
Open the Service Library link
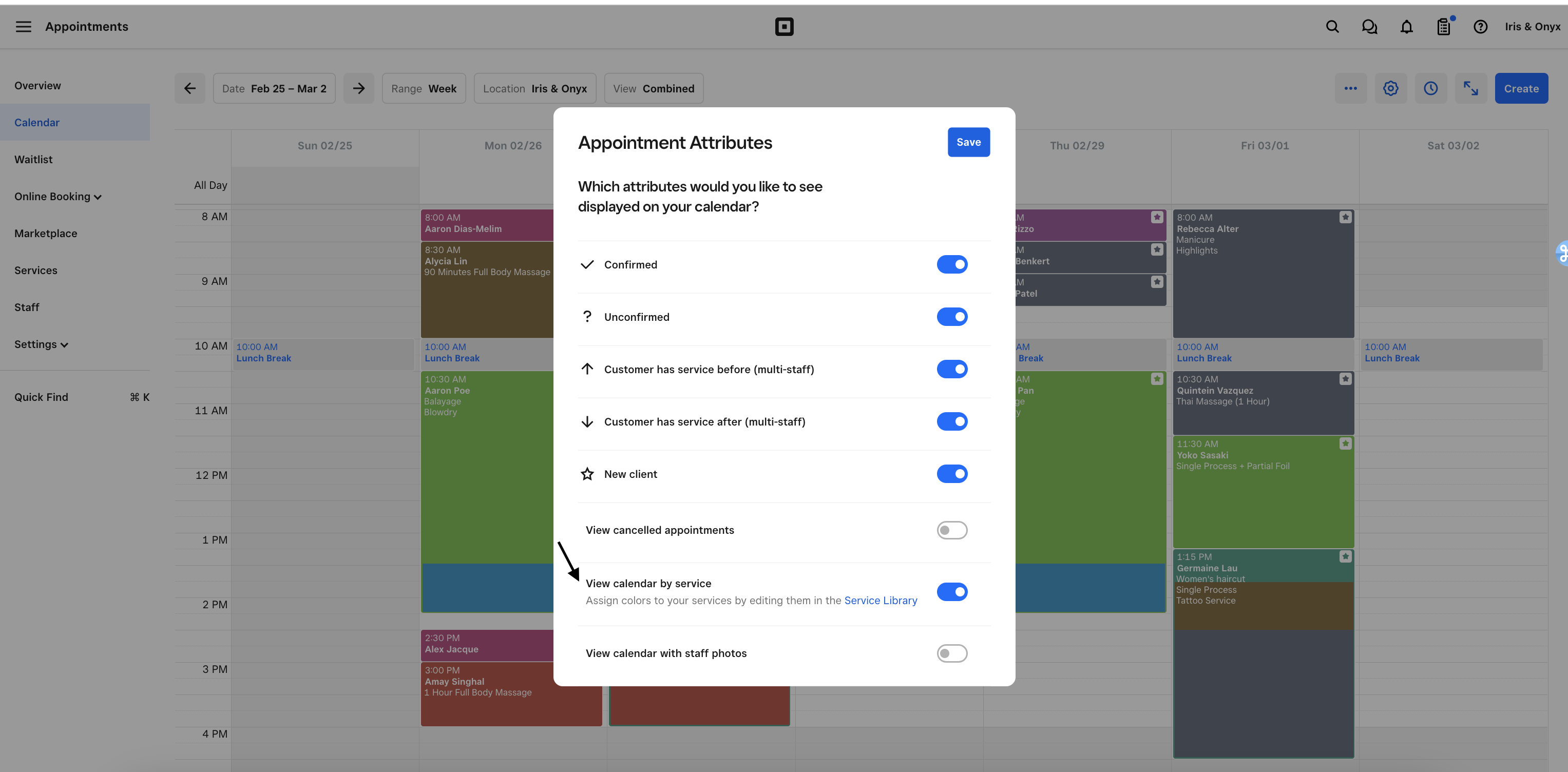(880, 601)
